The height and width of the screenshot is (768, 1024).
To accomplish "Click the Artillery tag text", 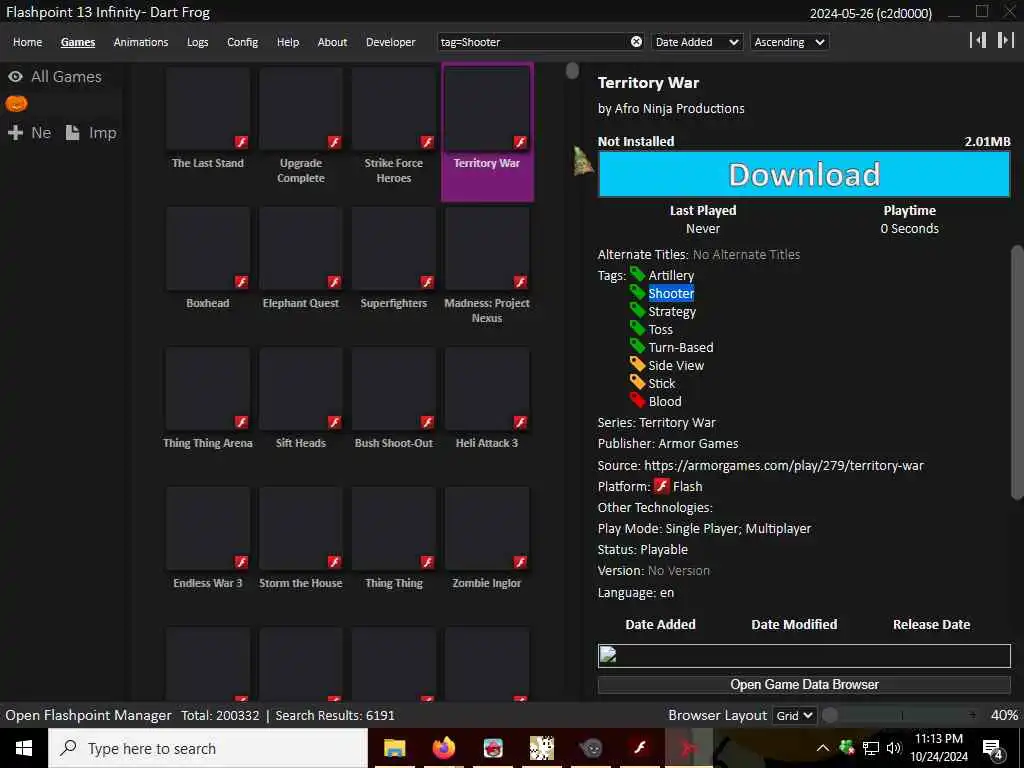I will (x=671, y=276).
